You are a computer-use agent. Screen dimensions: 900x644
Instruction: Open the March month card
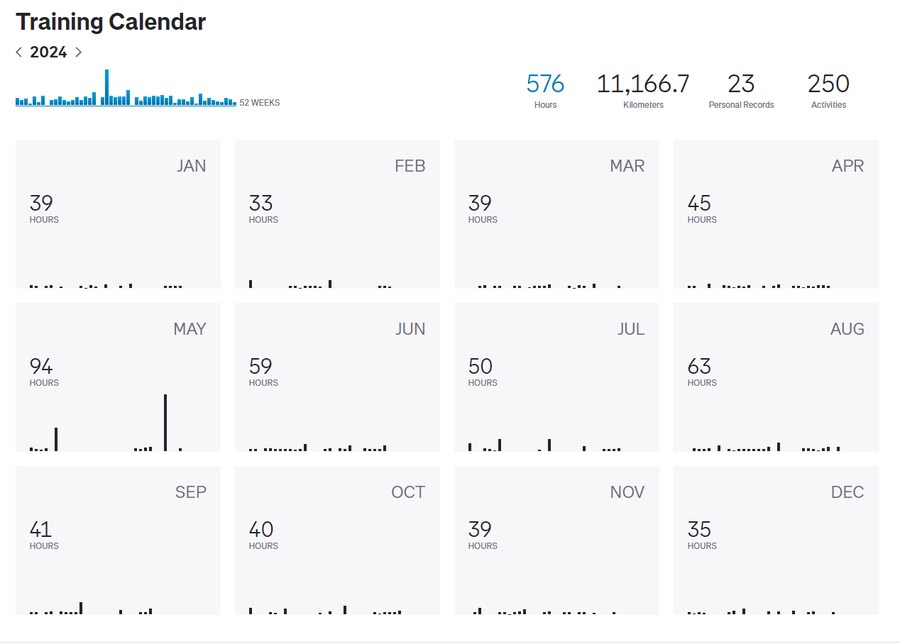coord(557,214)
